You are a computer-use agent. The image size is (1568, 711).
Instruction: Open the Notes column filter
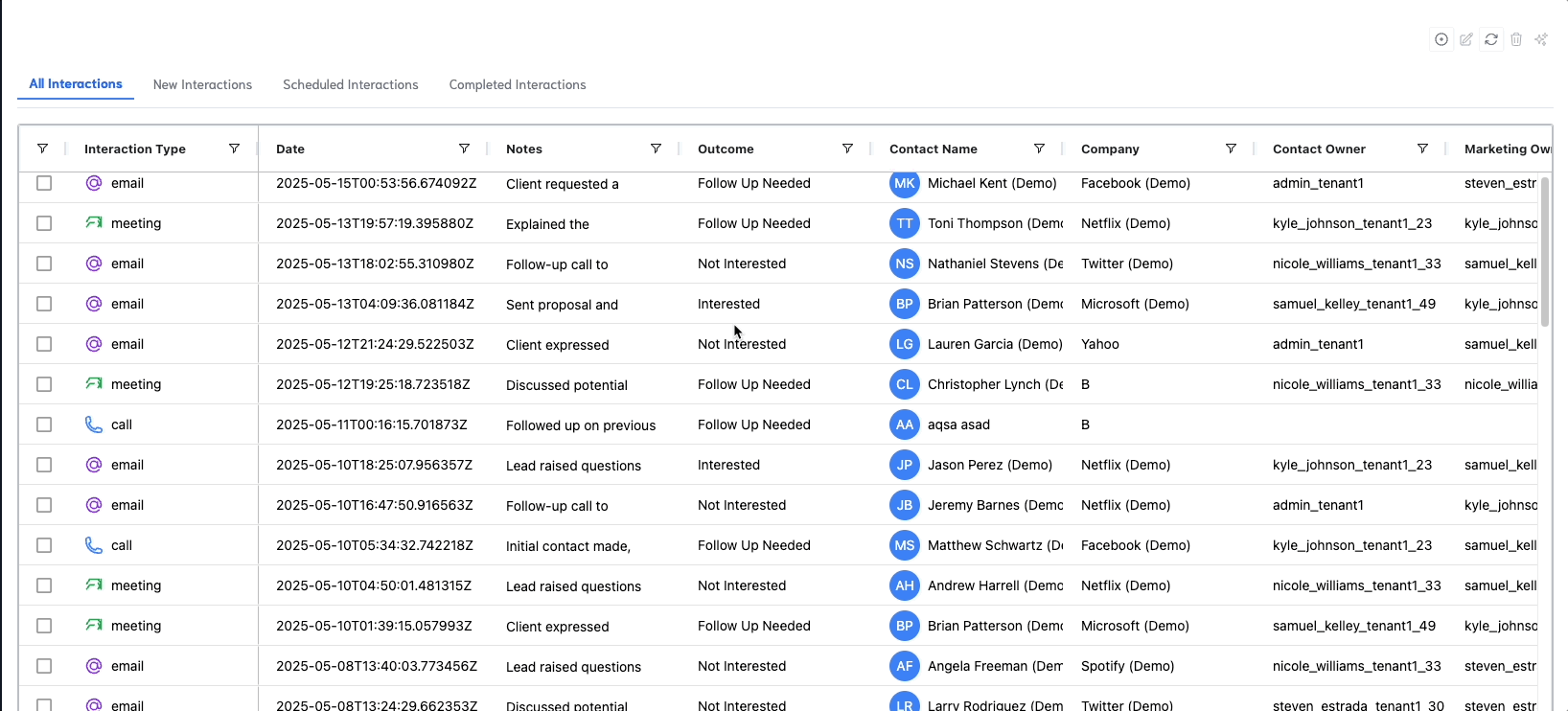[656, 149]
